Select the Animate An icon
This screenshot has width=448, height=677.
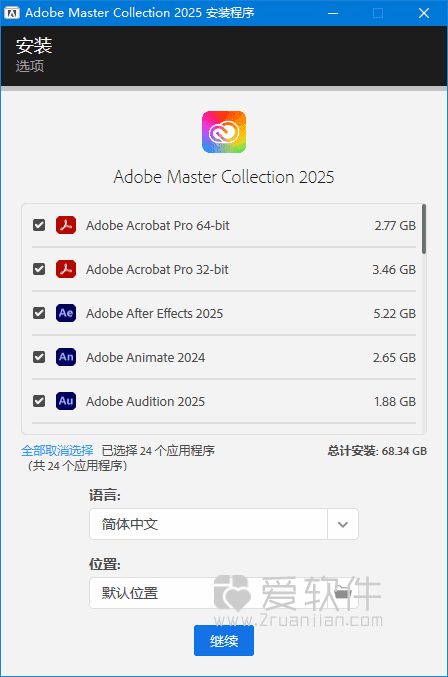(66, 357)
